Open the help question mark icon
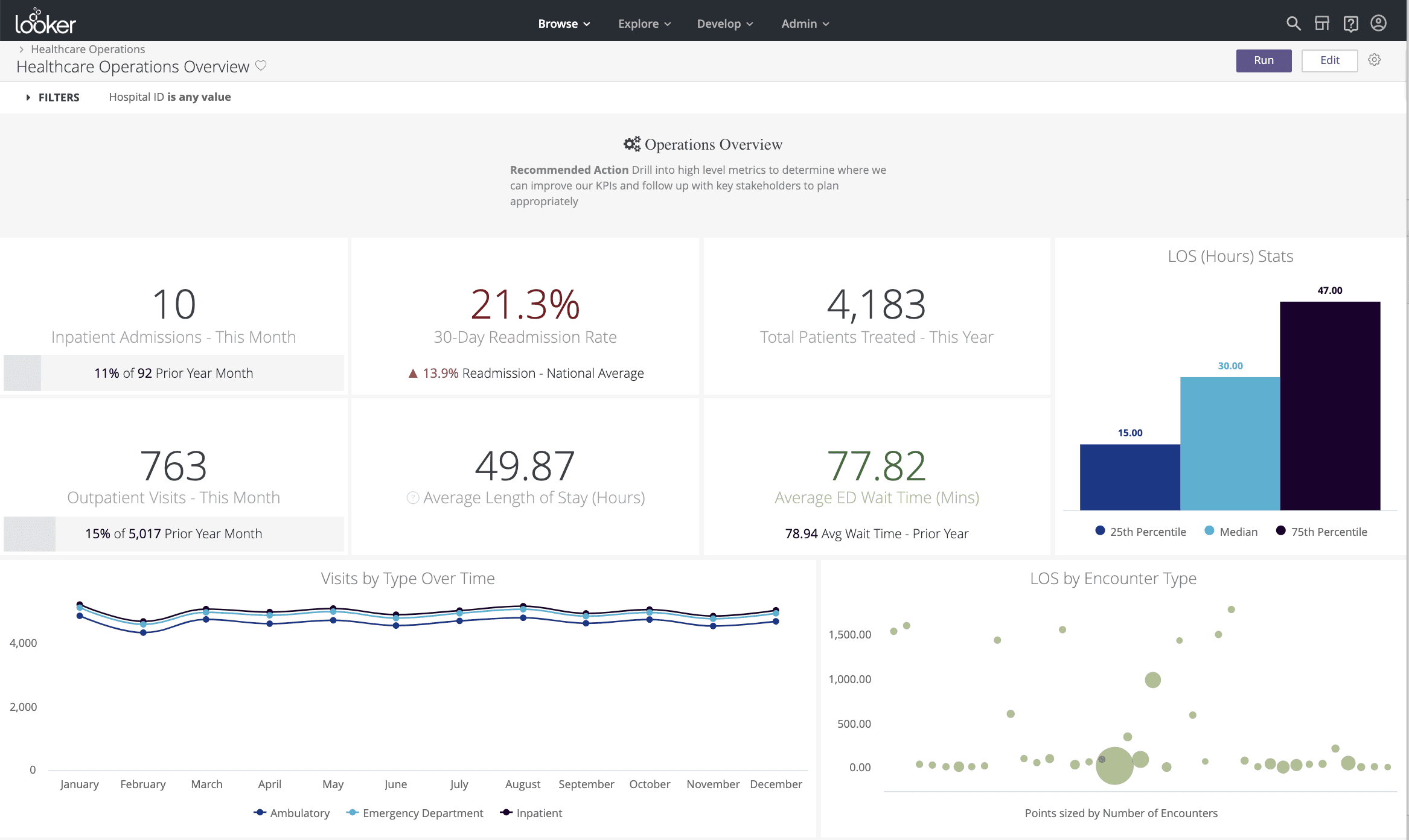This screenshot has width=1409, height=840. pos(1351,23)
